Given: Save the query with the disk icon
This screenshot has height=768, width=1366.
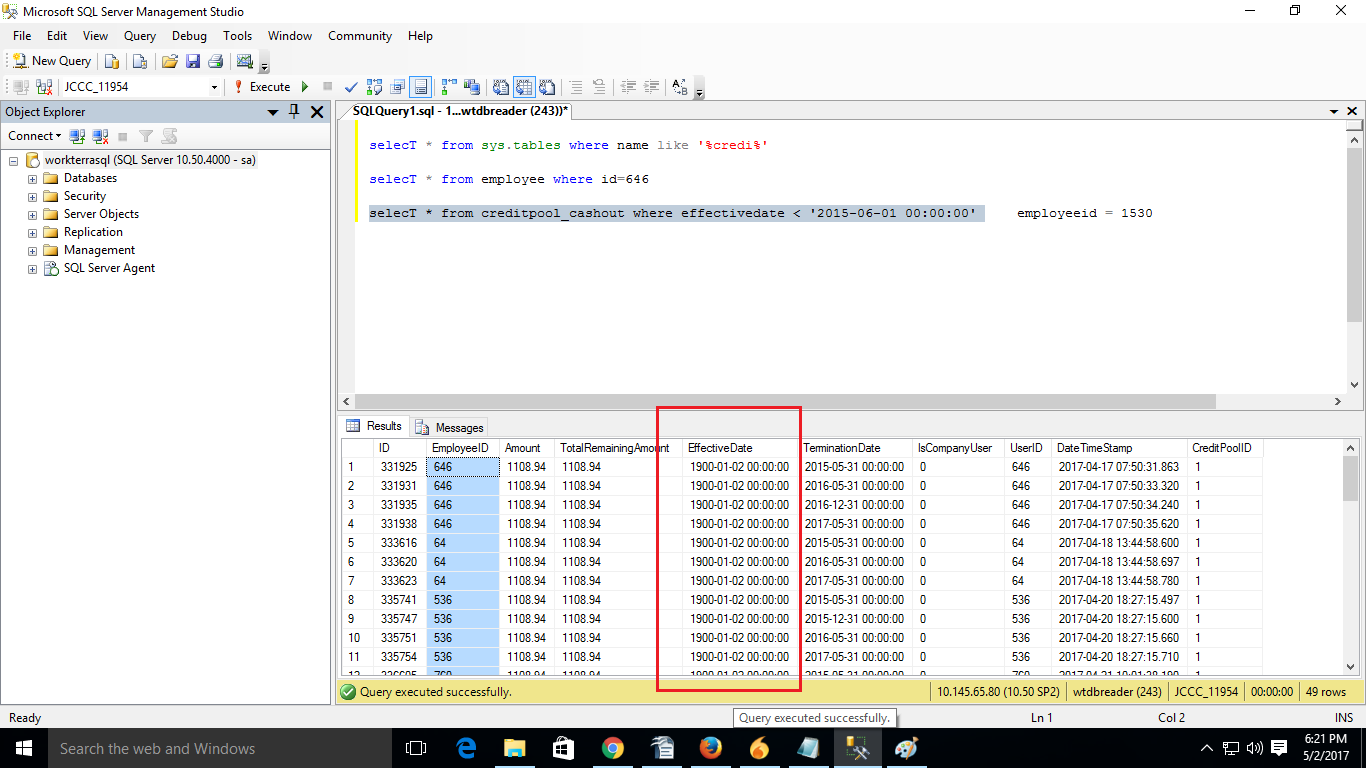Looking at the screenshot, I should [x=193, y=61].
